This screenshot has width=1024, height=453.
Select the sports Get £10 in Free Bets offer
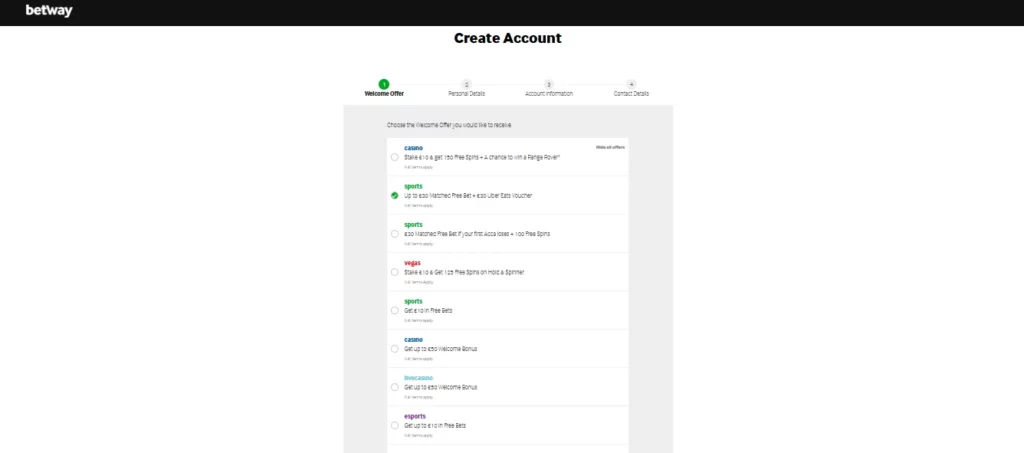(x=394, y=311)
